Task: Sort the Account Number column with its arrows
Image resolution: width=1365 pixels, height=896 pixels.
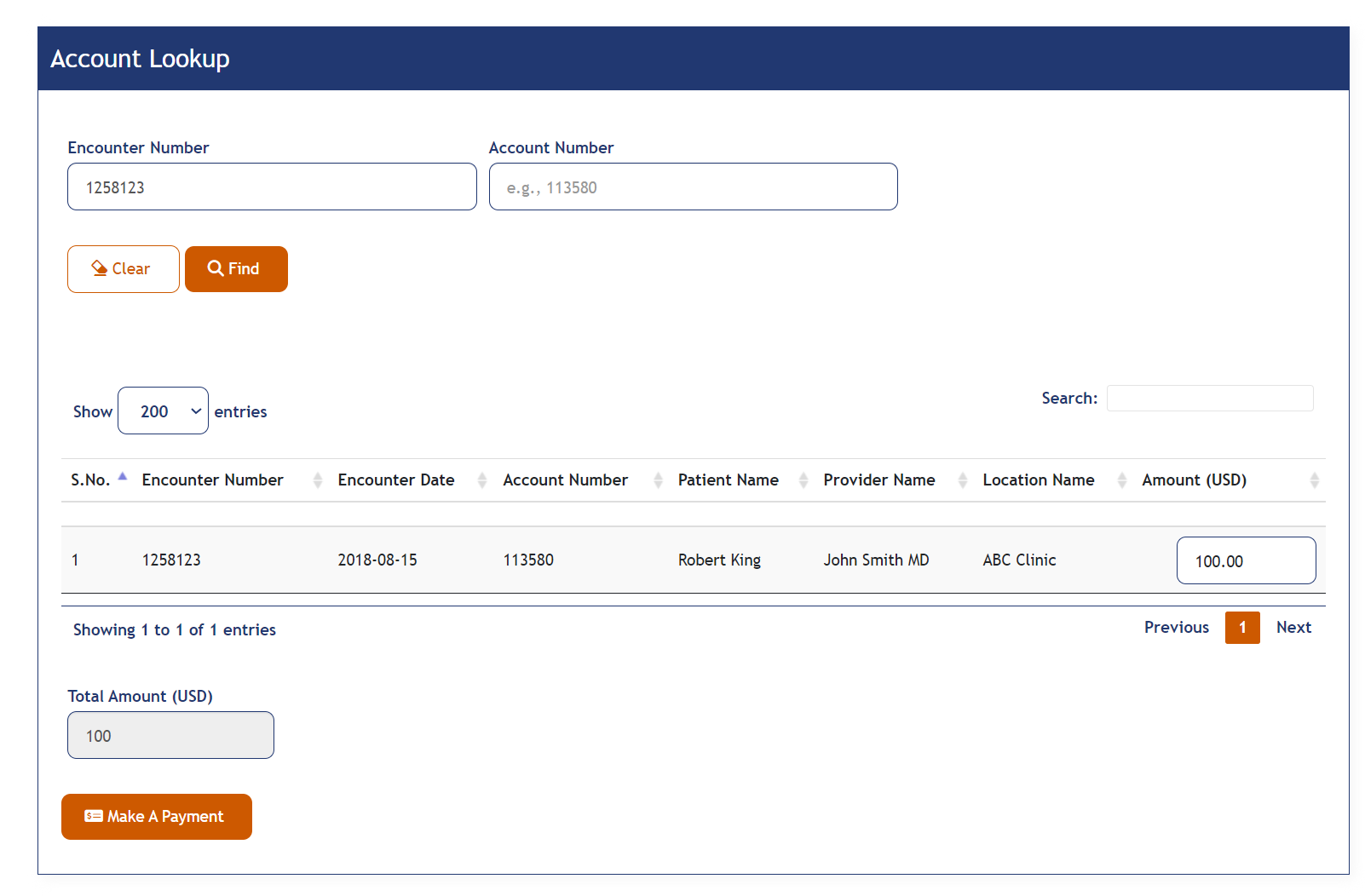Action: click(x=658, y=480)
